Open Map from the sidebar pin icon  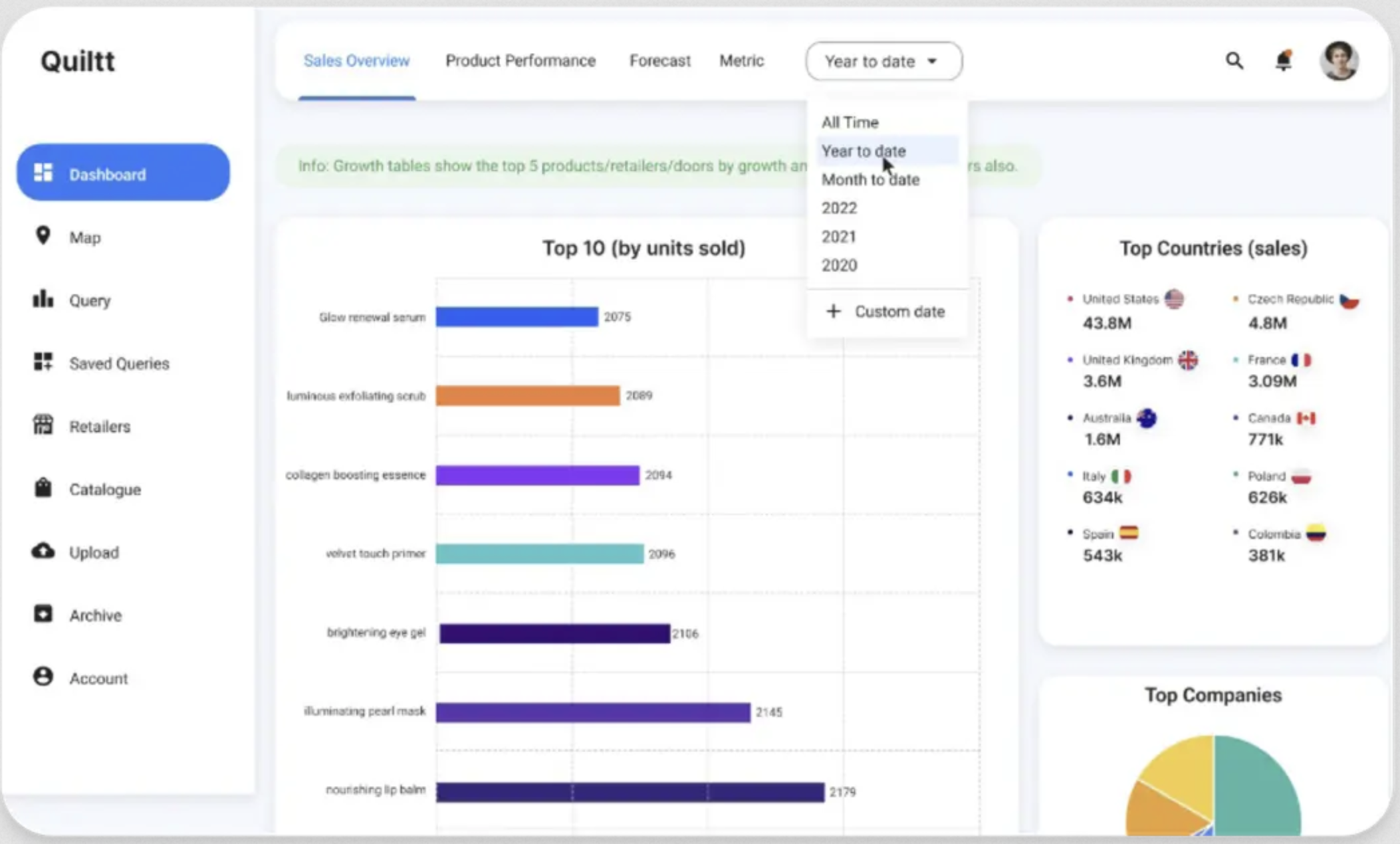coord(43,236)
